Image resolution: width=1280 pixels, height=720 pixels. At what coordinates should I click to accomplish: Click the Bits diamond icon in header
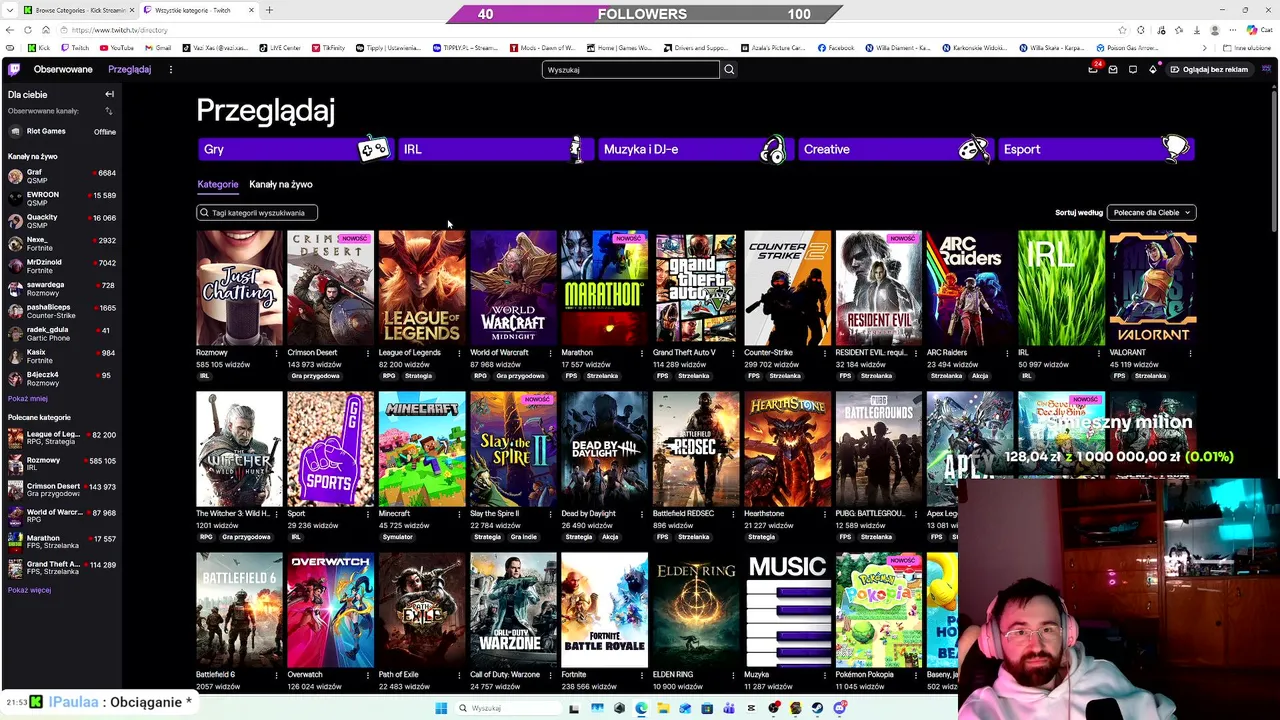(x=1153, y=69)
